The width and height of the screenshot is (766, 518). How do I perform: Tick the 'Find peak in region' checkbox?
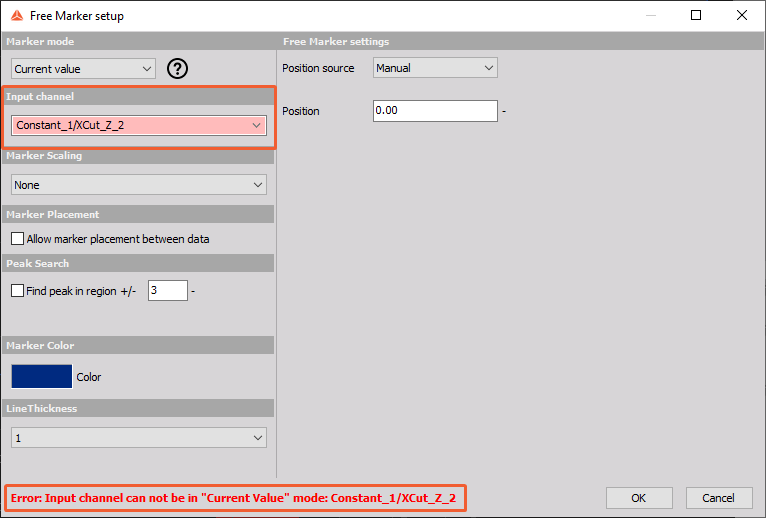click(x=18, y=291)
